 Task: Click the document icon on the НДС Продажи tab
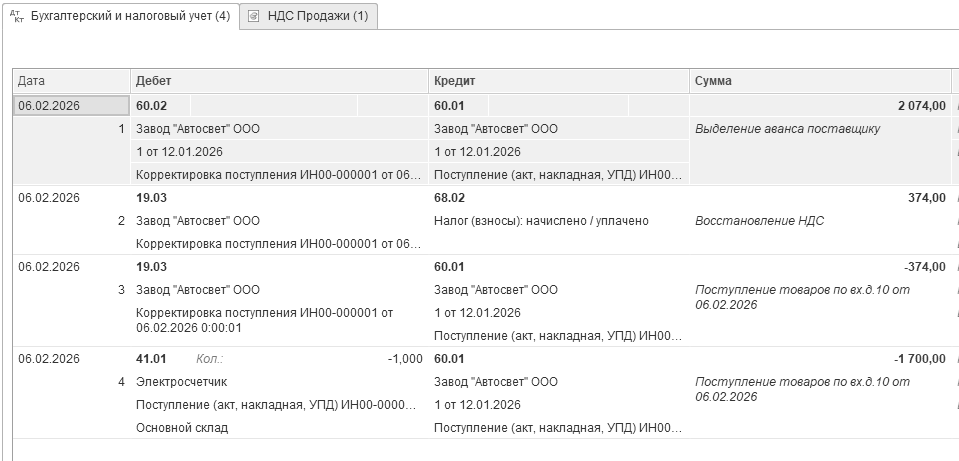(253, 16)
